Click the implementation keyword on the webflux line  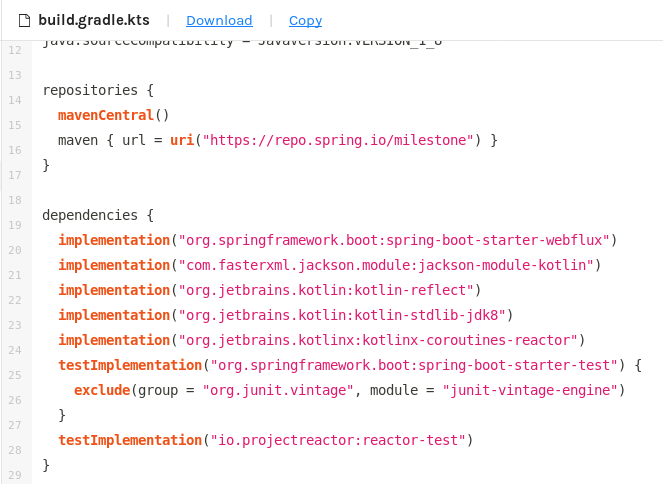pyautogui.click(x=114, y=240)
